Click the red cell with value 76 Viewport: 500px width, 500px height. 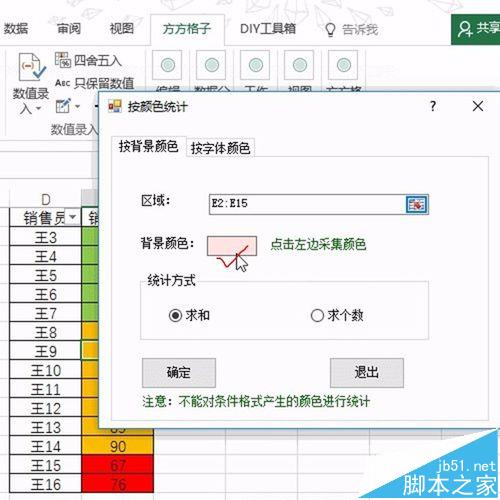pos(118,484)
